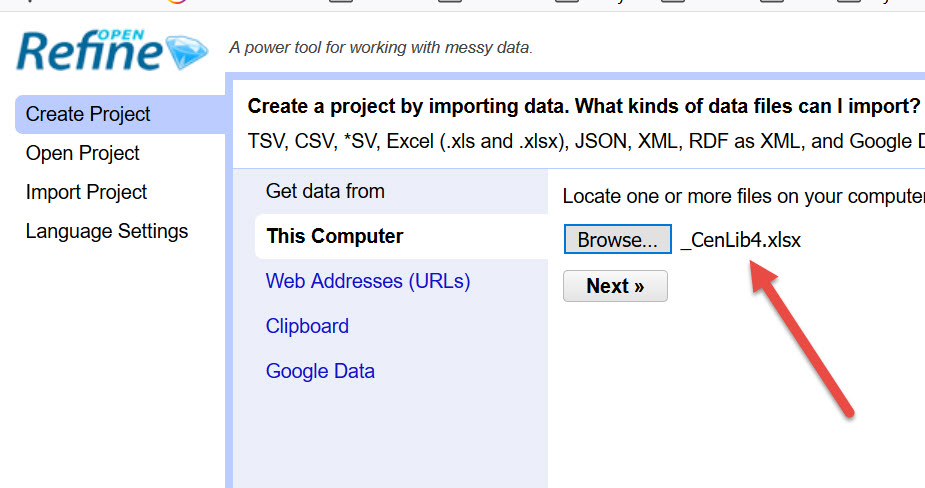Image resolution: width=925 pixels, height=488 pixels.
Task: Click the selected file name _CenLib4.xlsx
Action: 741,240
